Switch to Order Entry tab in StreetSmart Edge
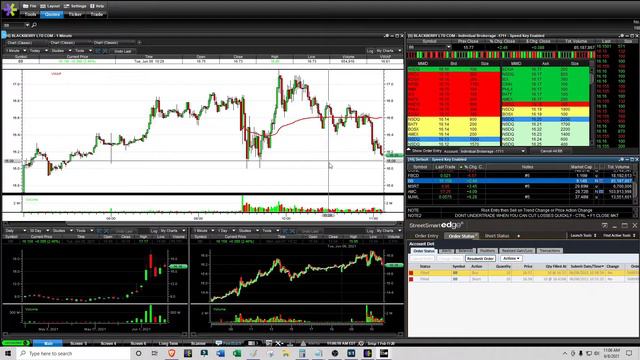640x360 pixels. [426, 236]
